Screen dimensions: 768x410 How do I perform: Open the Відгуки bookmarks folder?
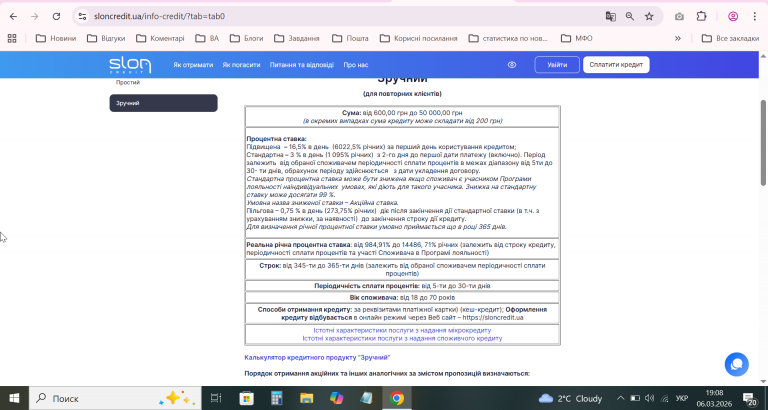106,38
